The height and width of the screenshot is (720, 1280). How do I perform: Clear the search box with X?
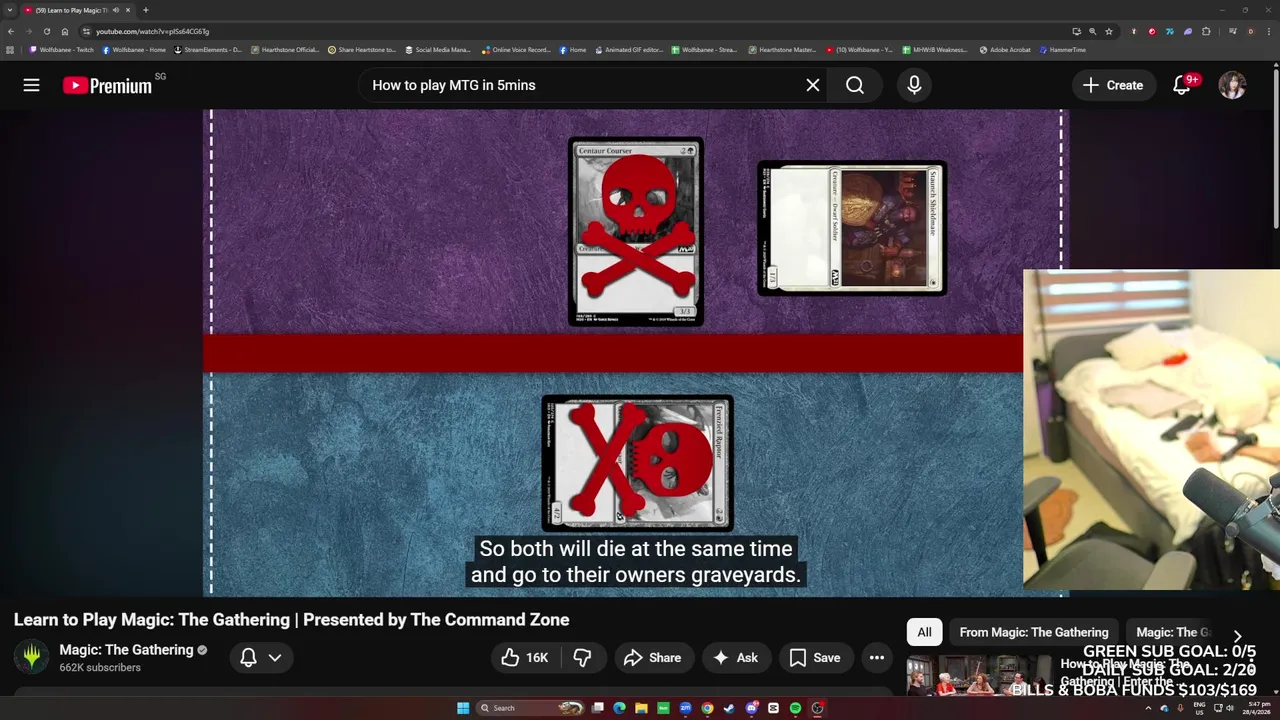point(813,85)
